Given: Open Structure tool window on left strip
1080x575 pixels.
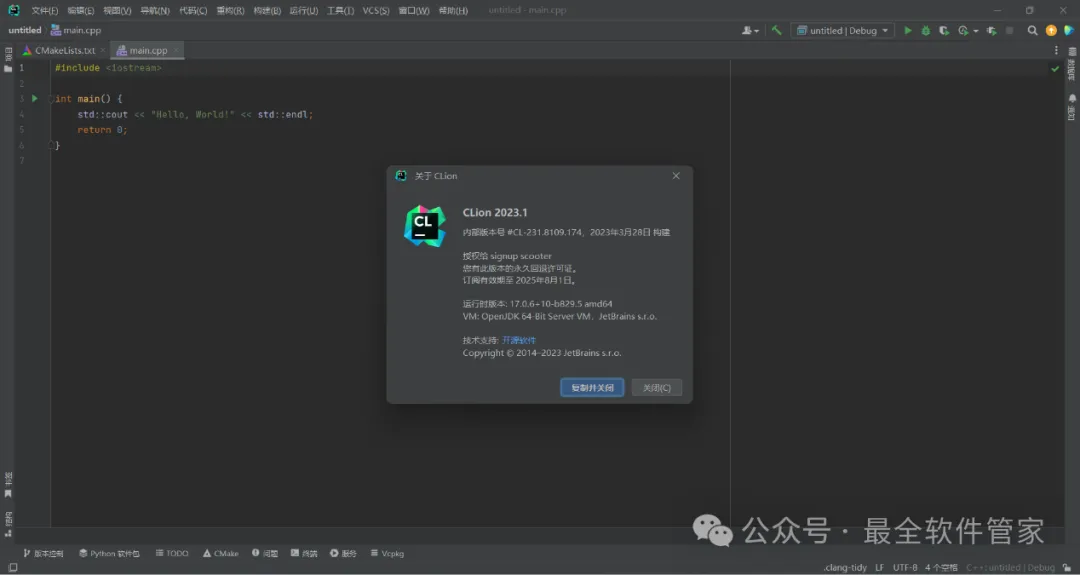Looking at the screenshot, I should (x=8, y=524).
